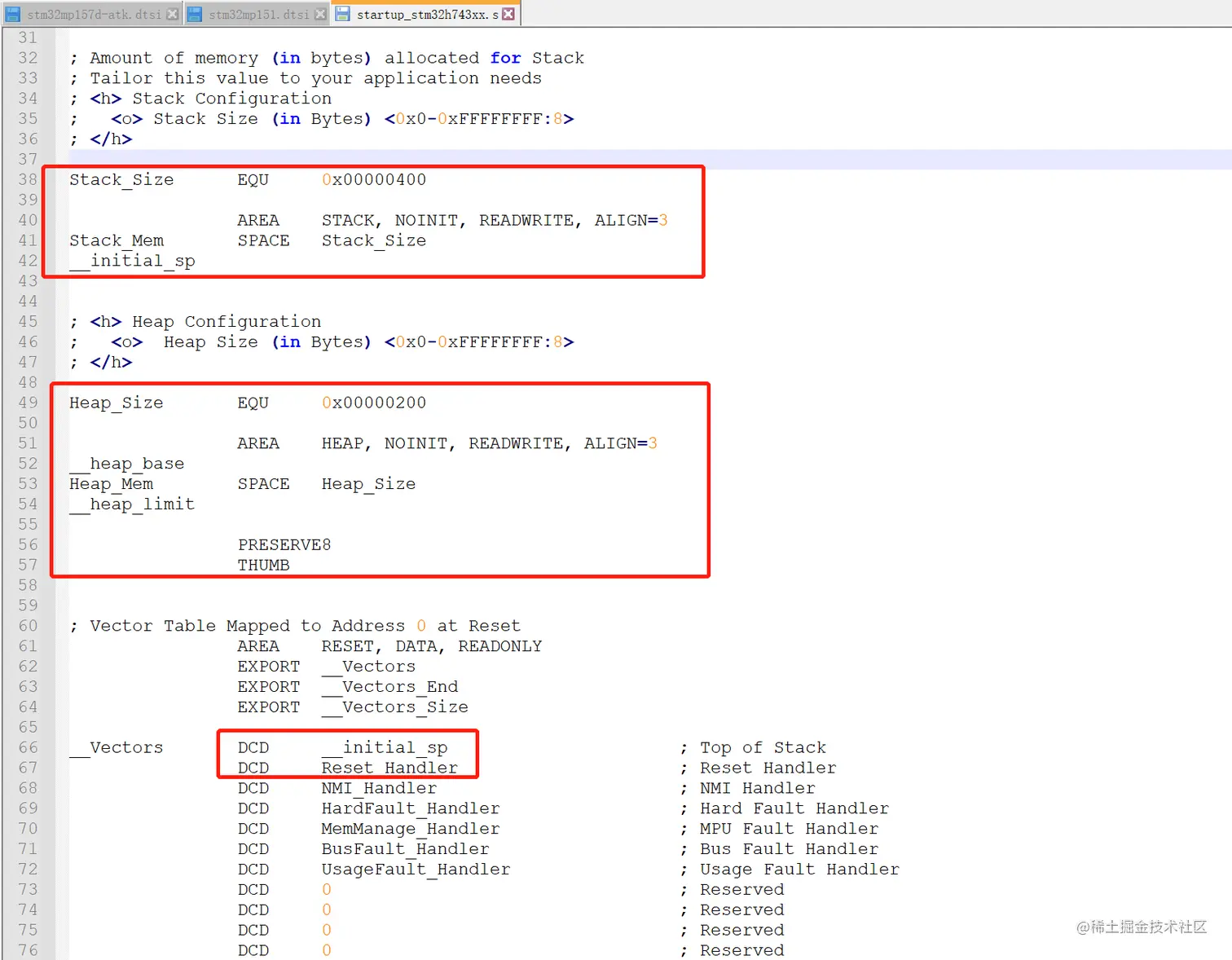Viewport: 1232px width, 960px height.
Task: Click the '; Top of Stack' comment
Action: (x=753, y=747)
